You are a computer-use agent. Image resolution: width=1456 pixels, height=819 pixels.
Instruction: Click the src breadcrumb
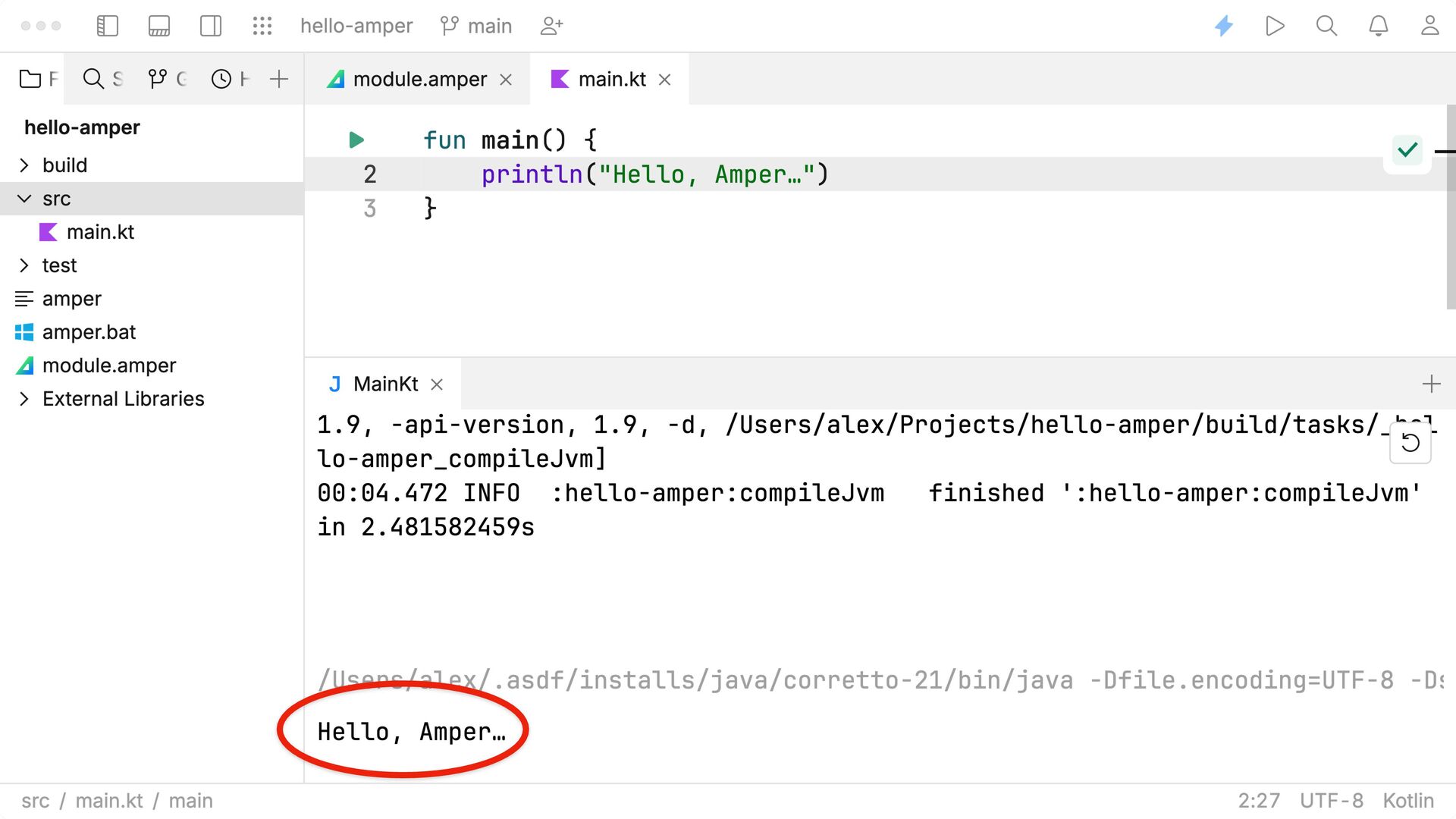tap(36, 801)
